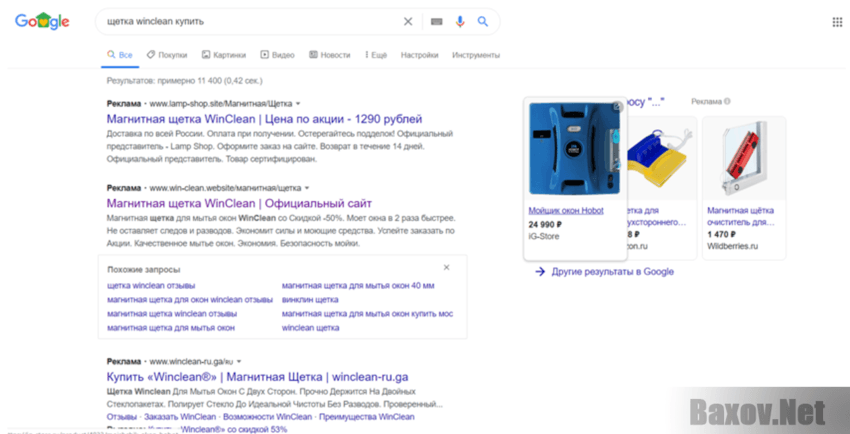Image resolution: width=850 pixels, height=434 pixels.
Task: Open Мойщик окон Hobot product link
Action: pos(566,210)
